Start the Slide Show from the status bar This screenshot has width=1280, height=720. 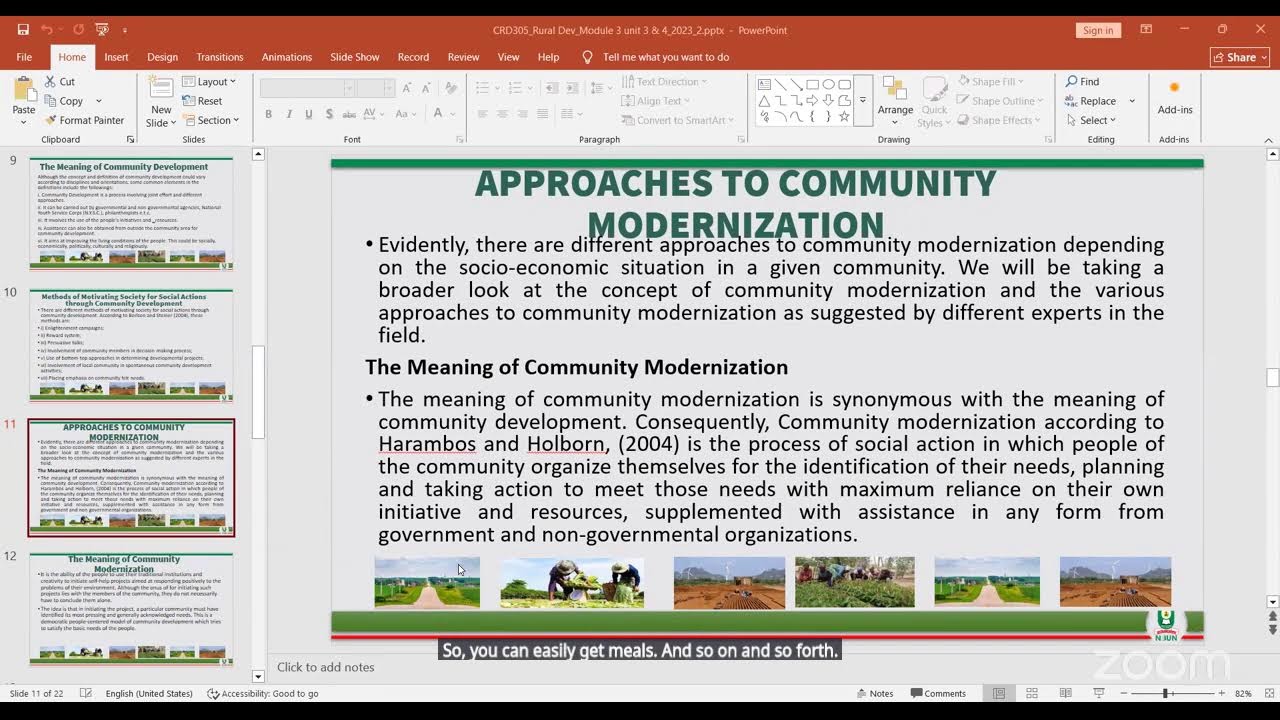[1099, 693]
